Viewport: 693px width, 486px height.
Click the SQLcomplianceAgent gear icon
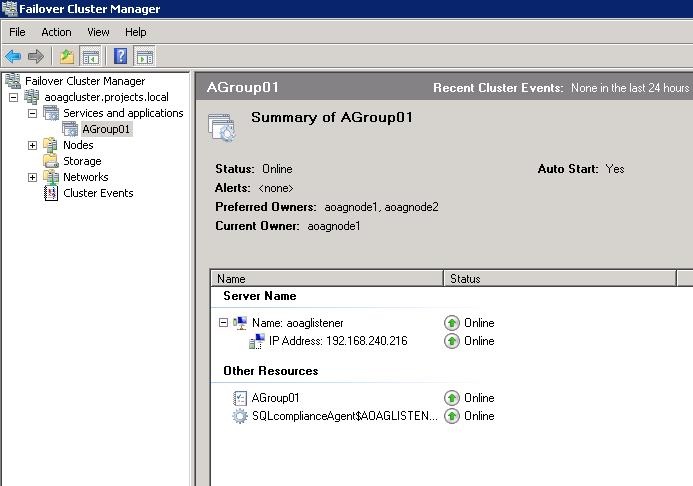pos(240,416)
